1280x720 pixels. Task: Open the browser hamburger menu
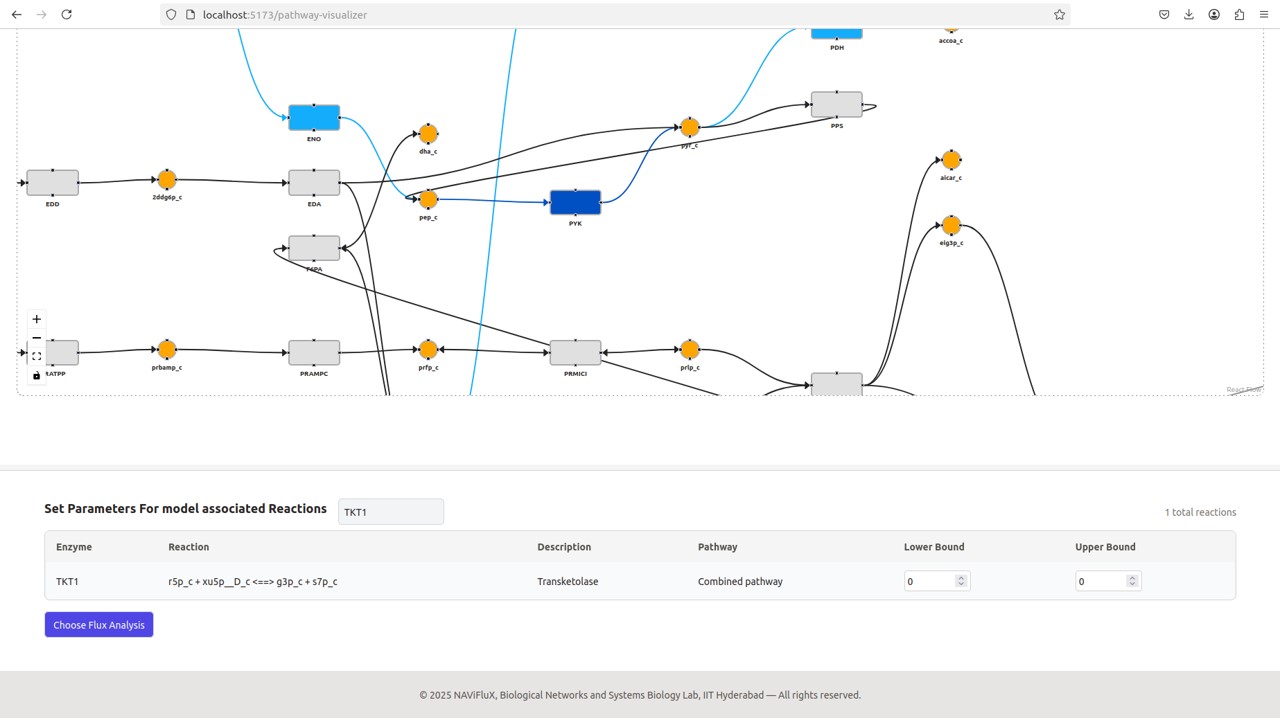1264,15
